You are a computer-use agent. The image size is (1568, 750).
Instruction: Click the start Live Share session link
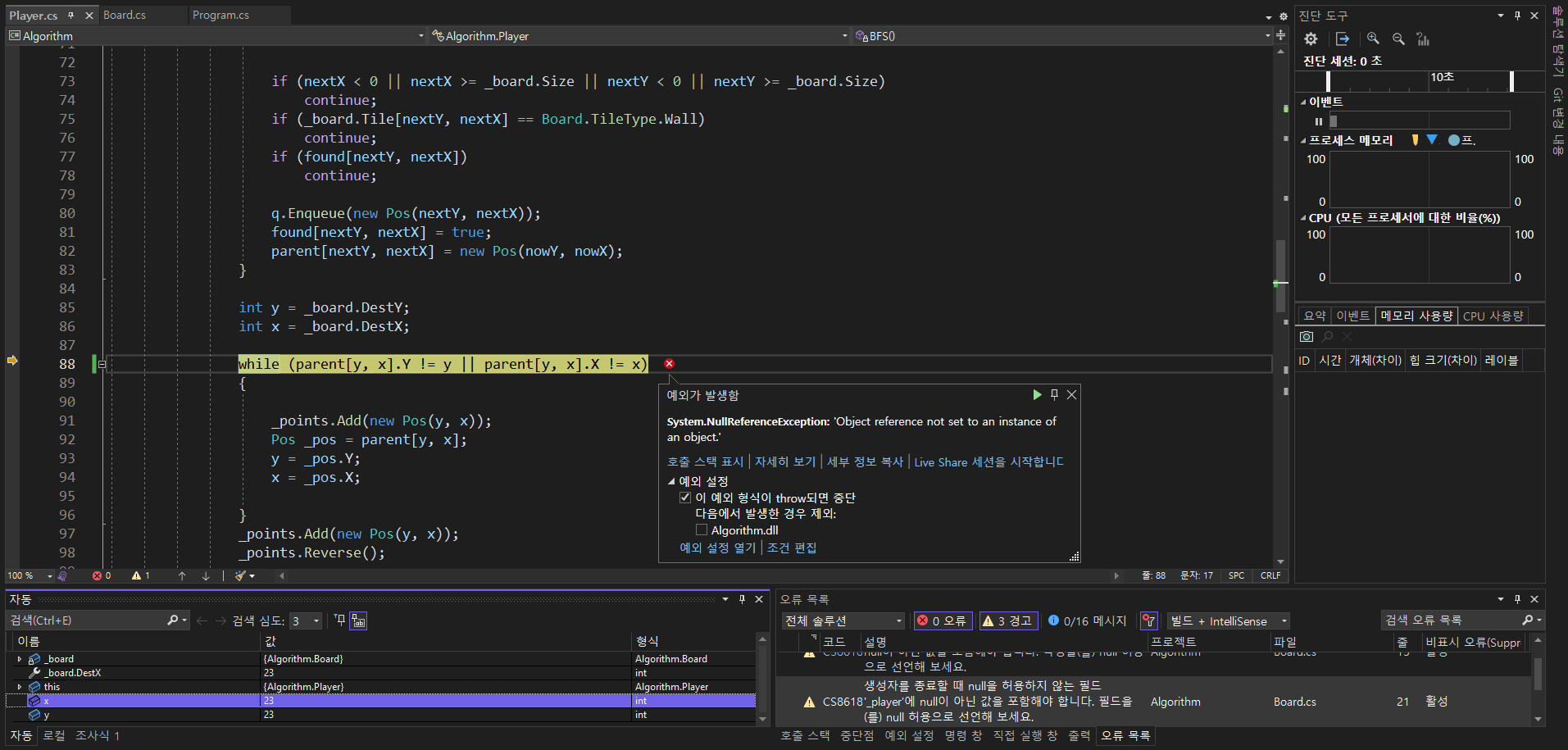(x=989, y=461)
